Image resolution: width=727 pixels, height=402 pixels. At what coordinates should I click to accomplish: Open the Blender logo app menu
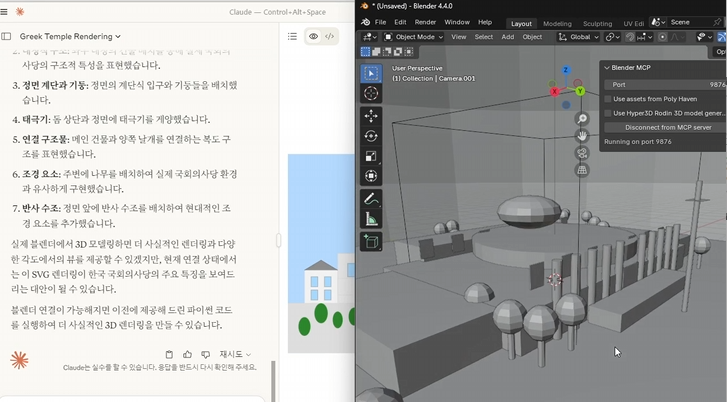[x=365, y=22]
